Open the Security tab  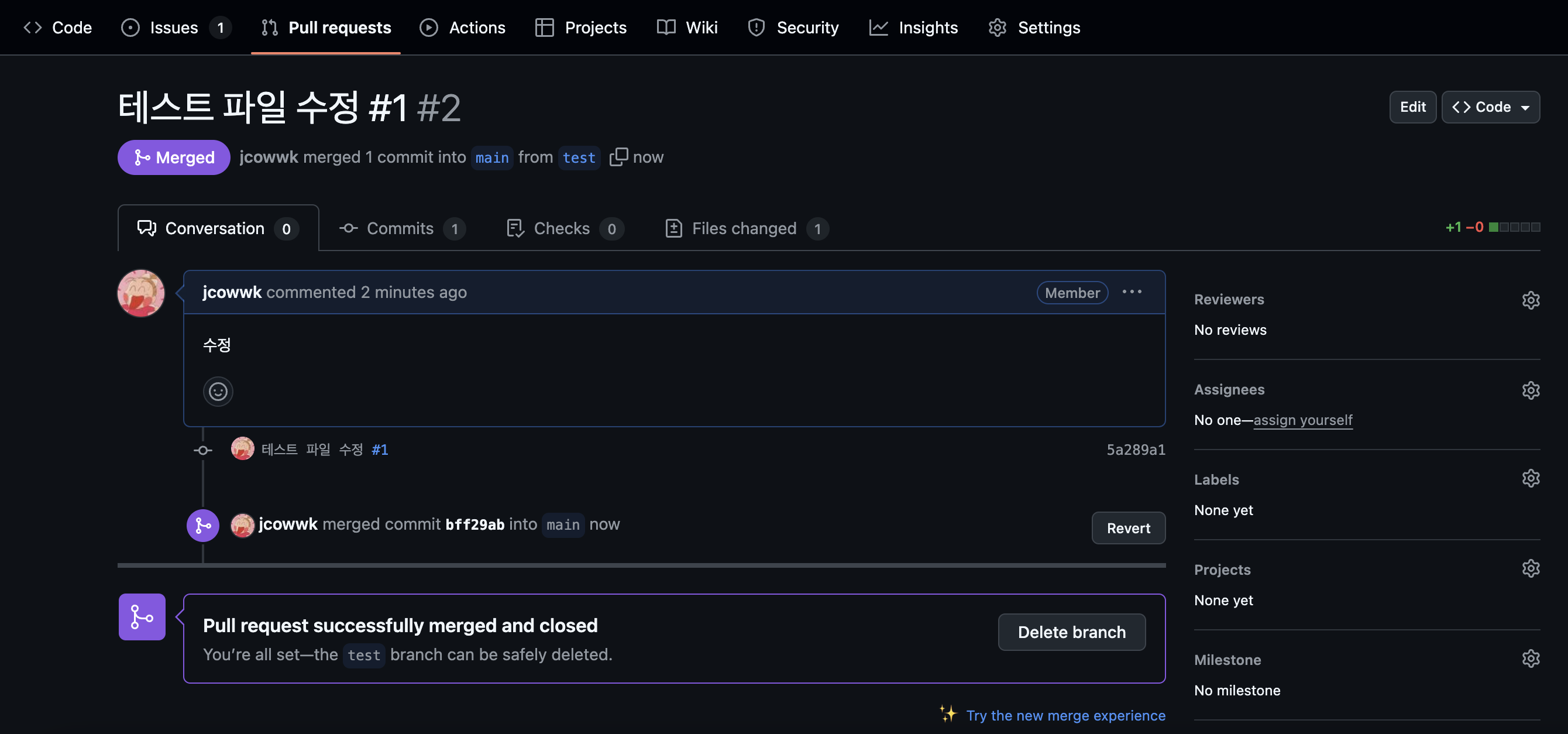793,28
